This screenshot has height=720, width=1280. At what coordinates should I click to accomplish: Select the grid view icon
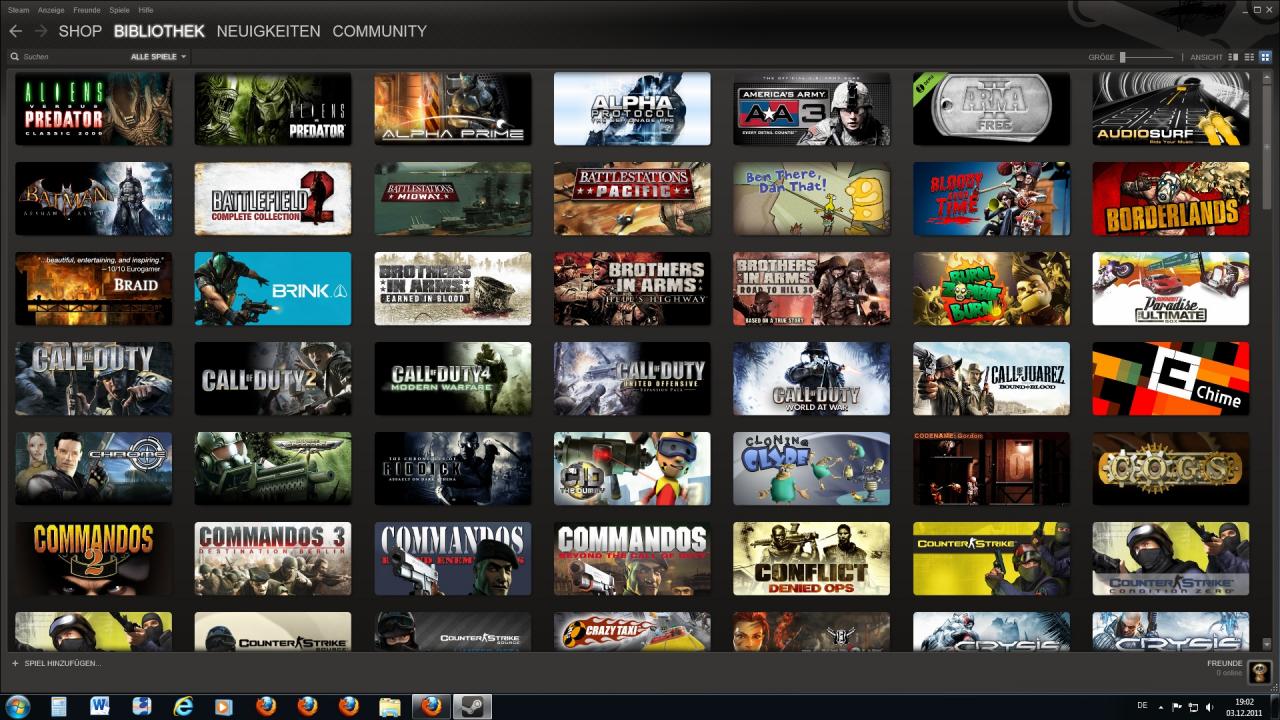[x=1265, y=57]
